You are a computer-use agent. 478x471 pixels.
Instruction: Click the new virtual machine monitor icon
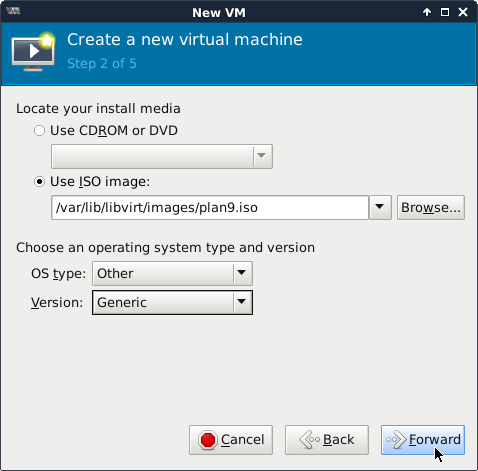[33, 52]
